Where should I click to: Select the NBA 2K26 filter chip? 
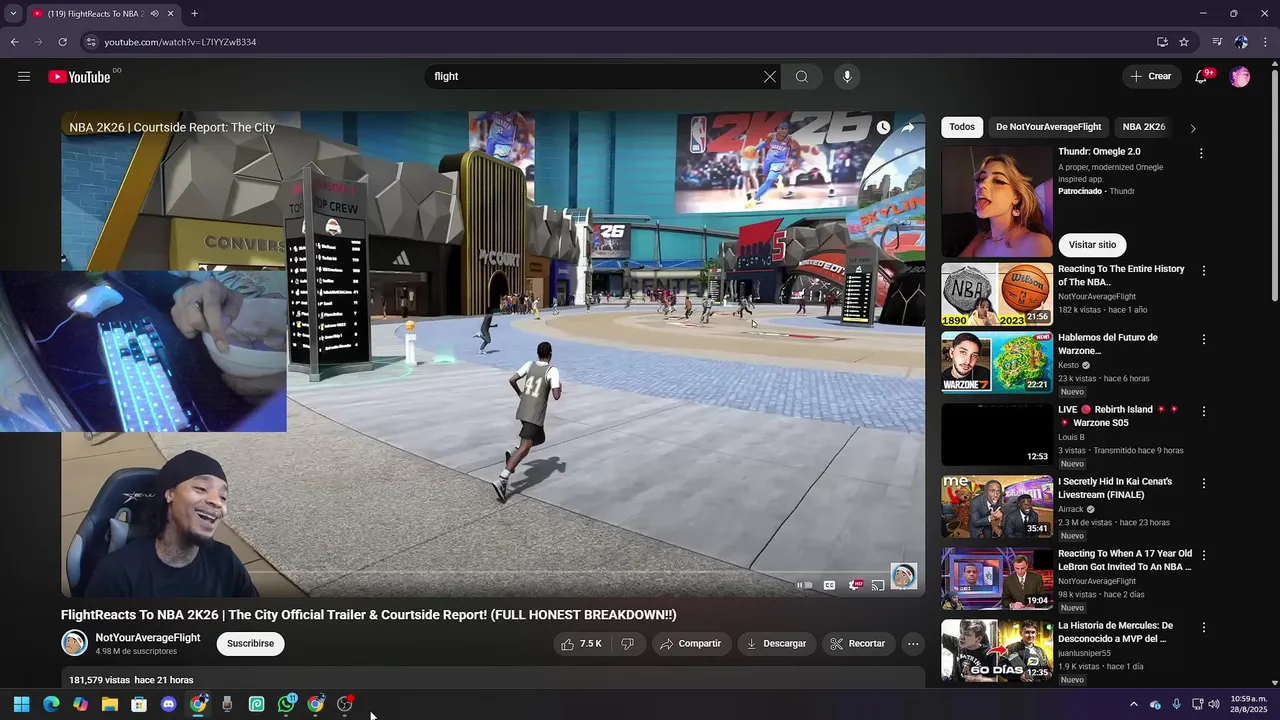[1143, 127]
